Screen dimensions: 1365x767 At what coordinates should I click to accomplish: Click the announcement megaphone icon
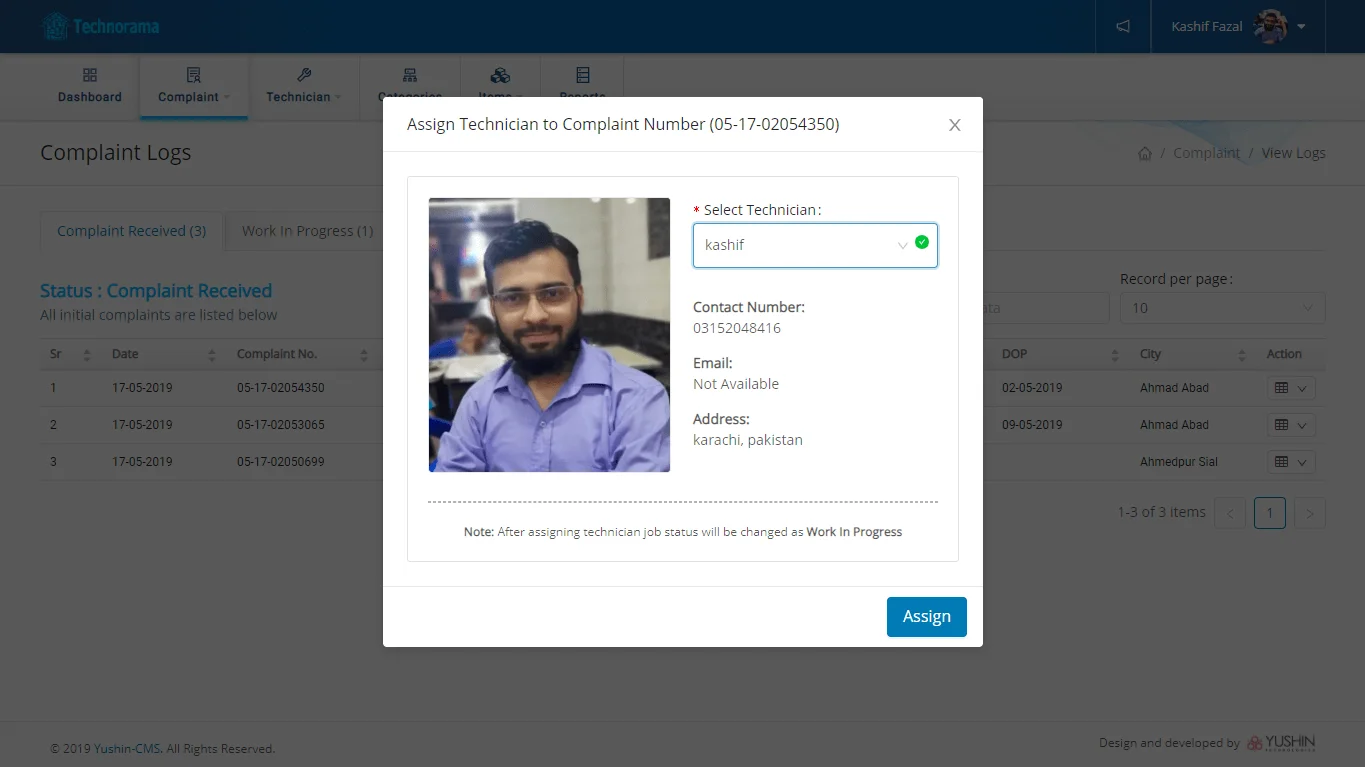tap(1123, 27)
